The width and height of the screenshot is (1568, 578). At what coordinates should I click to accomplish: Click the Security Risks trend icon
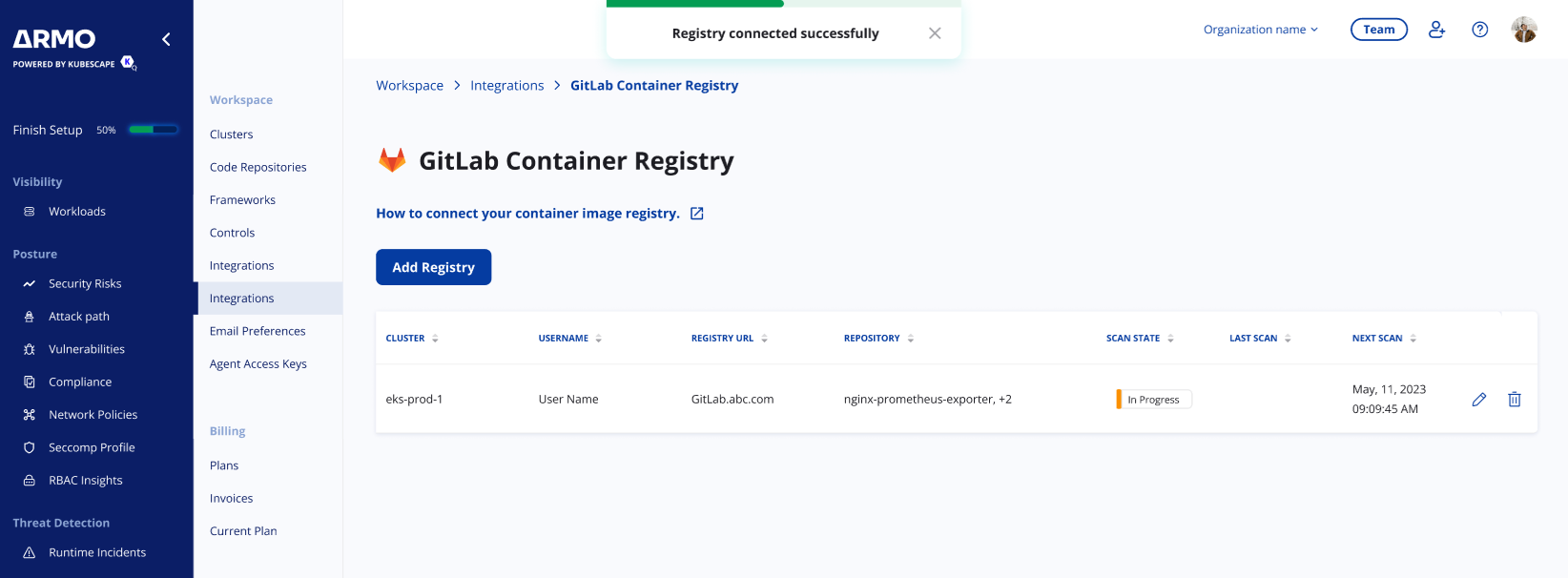point(29,283)
